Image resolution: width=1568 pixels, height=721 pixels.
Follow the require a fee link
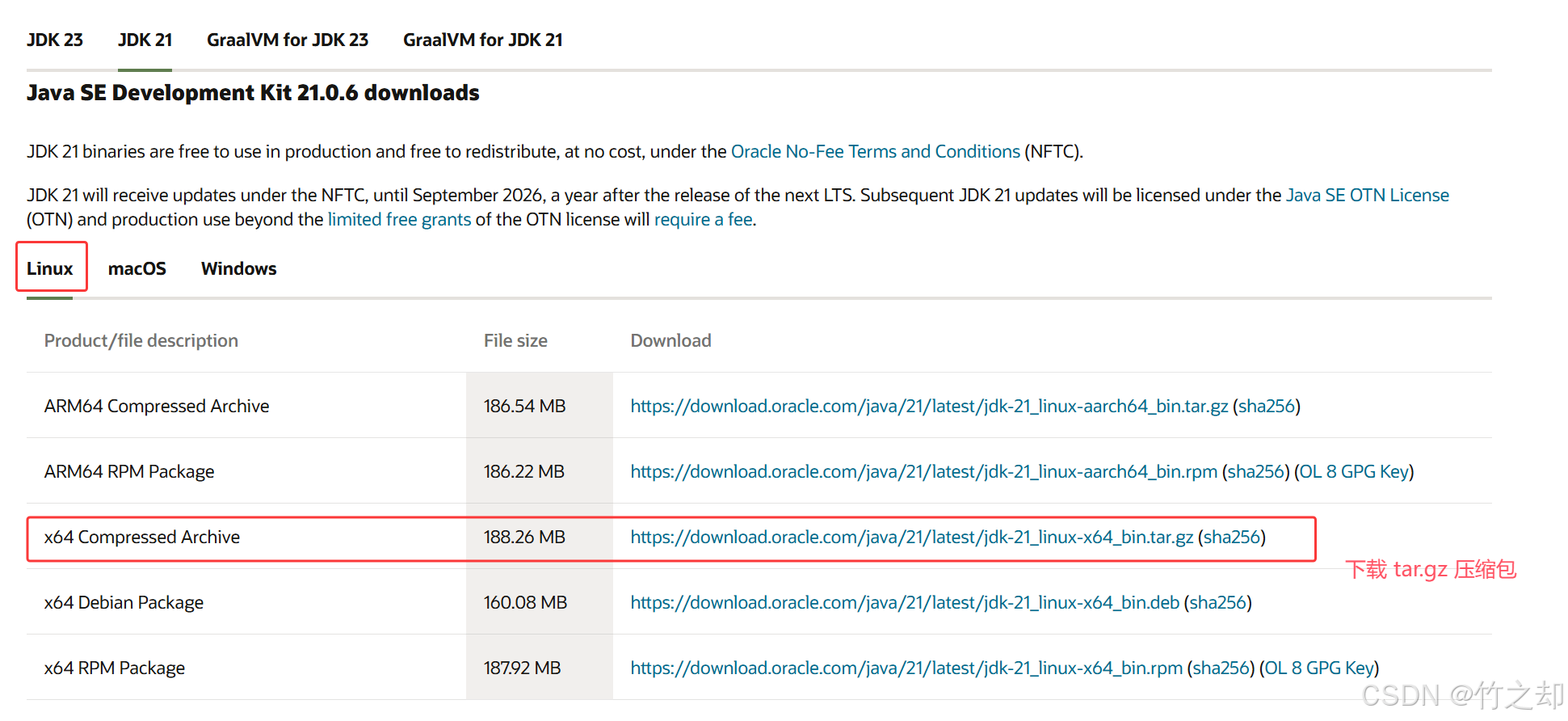[x=704, y=219]
